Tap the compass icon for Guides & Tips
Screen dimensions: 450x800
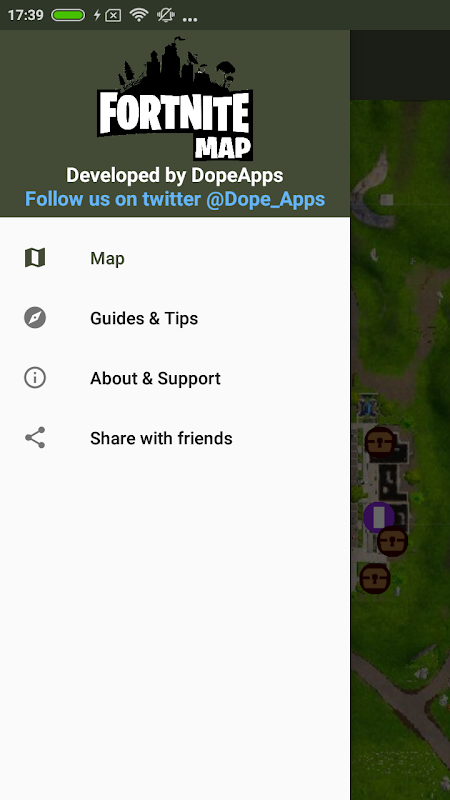pyautogui.click(x=35, y=318)
